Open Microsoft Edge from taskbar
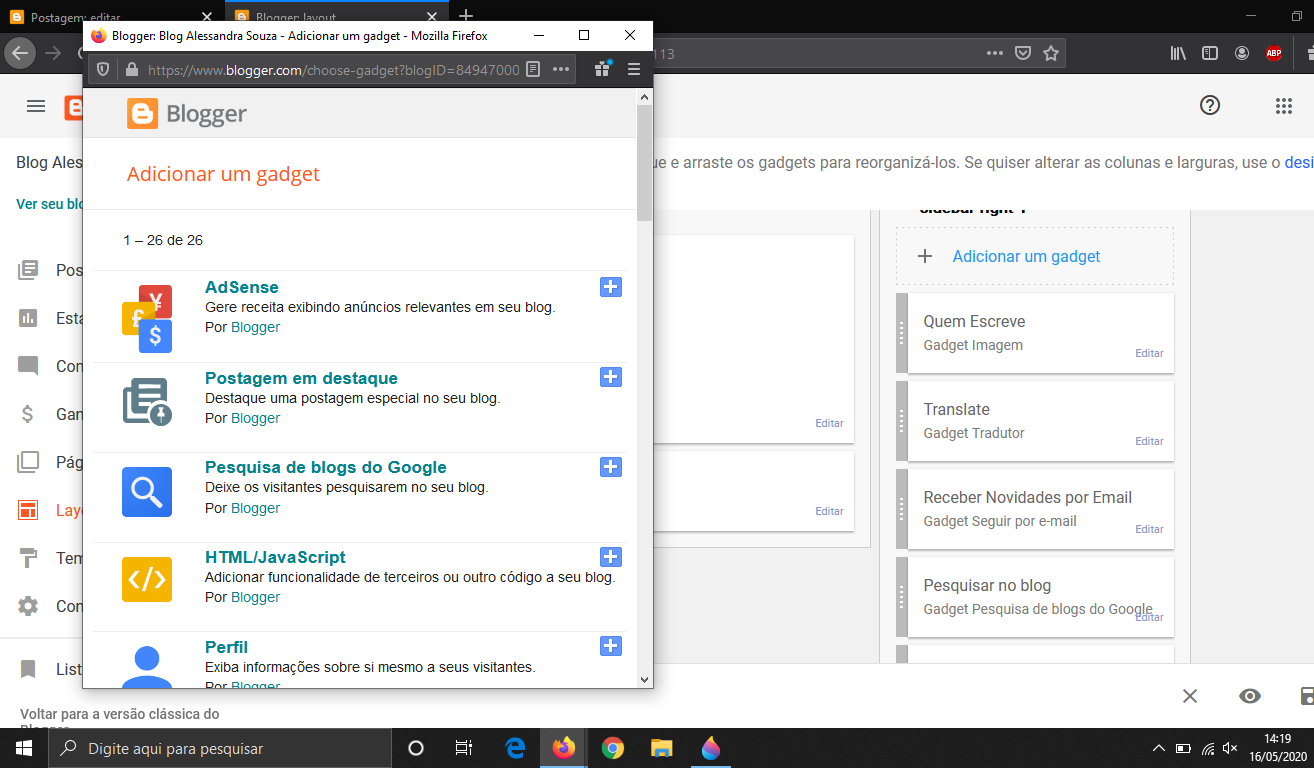Viewport: 1314px width, 768px height. [516, 748]
